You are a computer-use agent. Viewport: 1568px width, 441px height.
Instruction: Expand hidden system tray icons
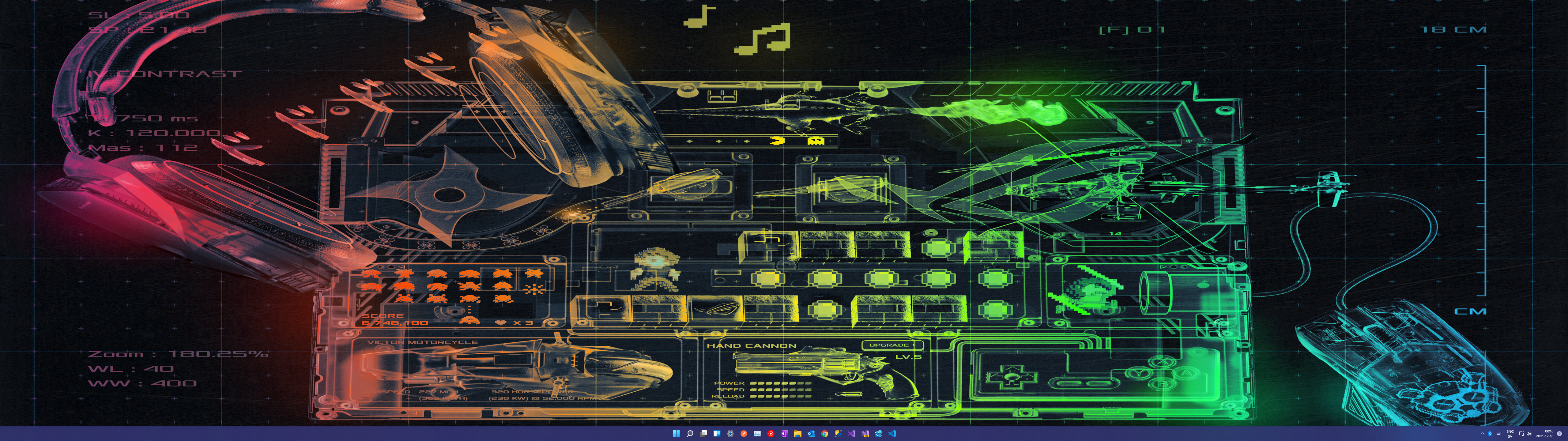tap(1483, 434)
